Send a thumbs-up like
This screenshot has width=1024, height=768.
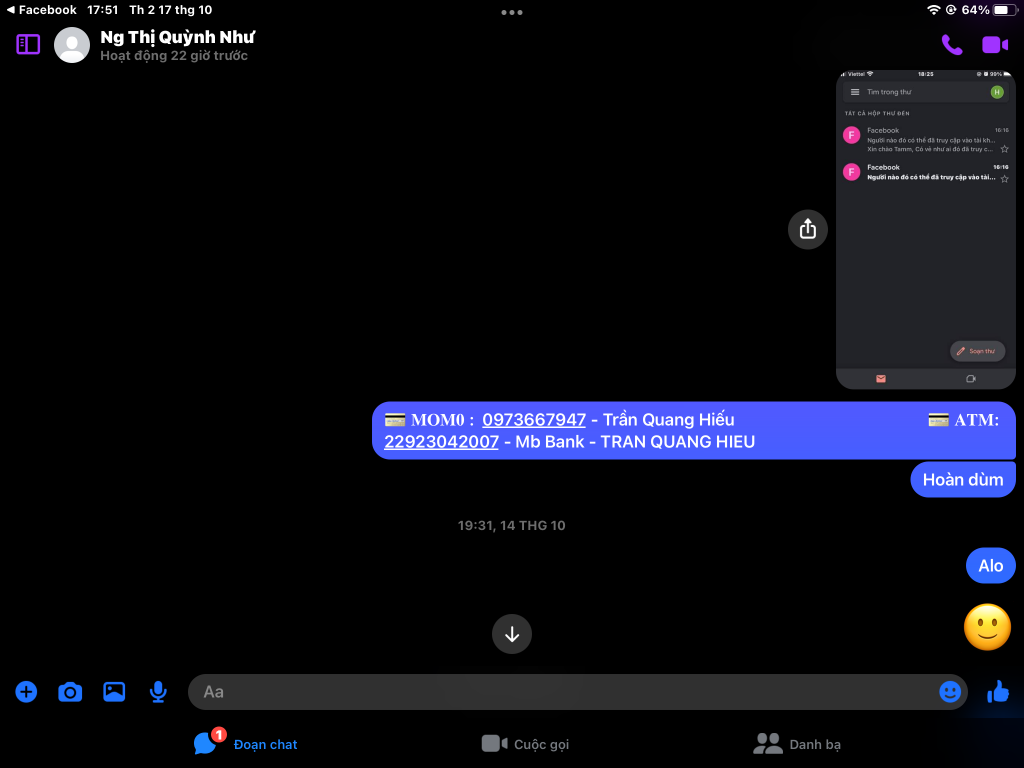tap(998, 691)
